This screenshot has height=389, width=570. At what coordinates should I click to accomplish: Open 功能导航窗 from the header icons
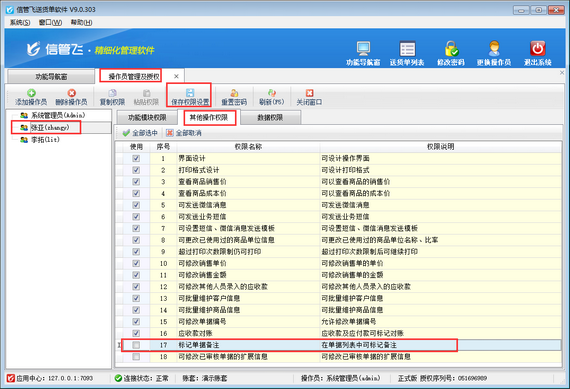363,49
